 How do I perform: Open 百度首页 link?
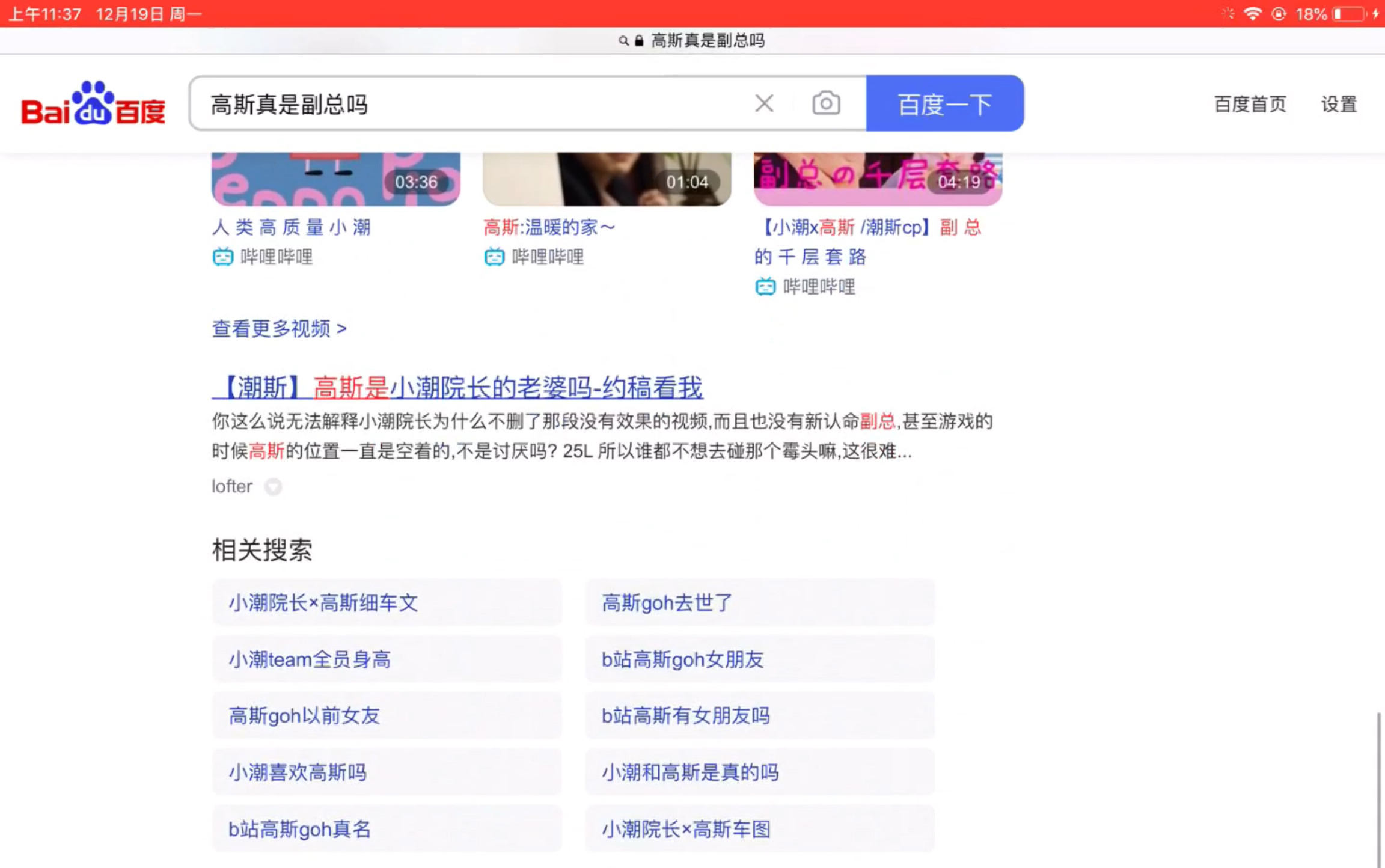(x=1250, y=104)
